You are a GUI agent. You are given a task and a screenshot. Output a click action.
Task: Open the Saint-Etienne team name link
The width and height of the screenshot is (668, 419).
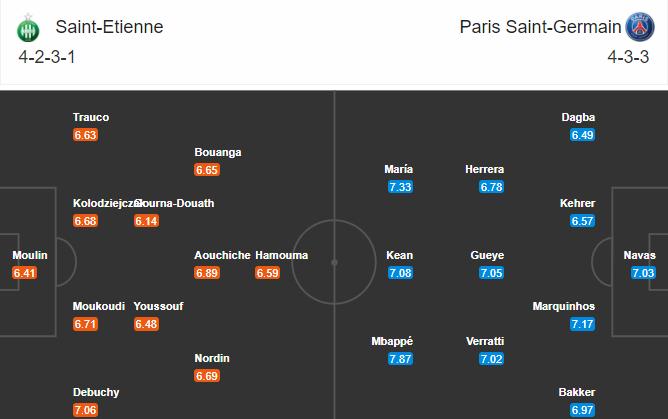pos(109,27)
